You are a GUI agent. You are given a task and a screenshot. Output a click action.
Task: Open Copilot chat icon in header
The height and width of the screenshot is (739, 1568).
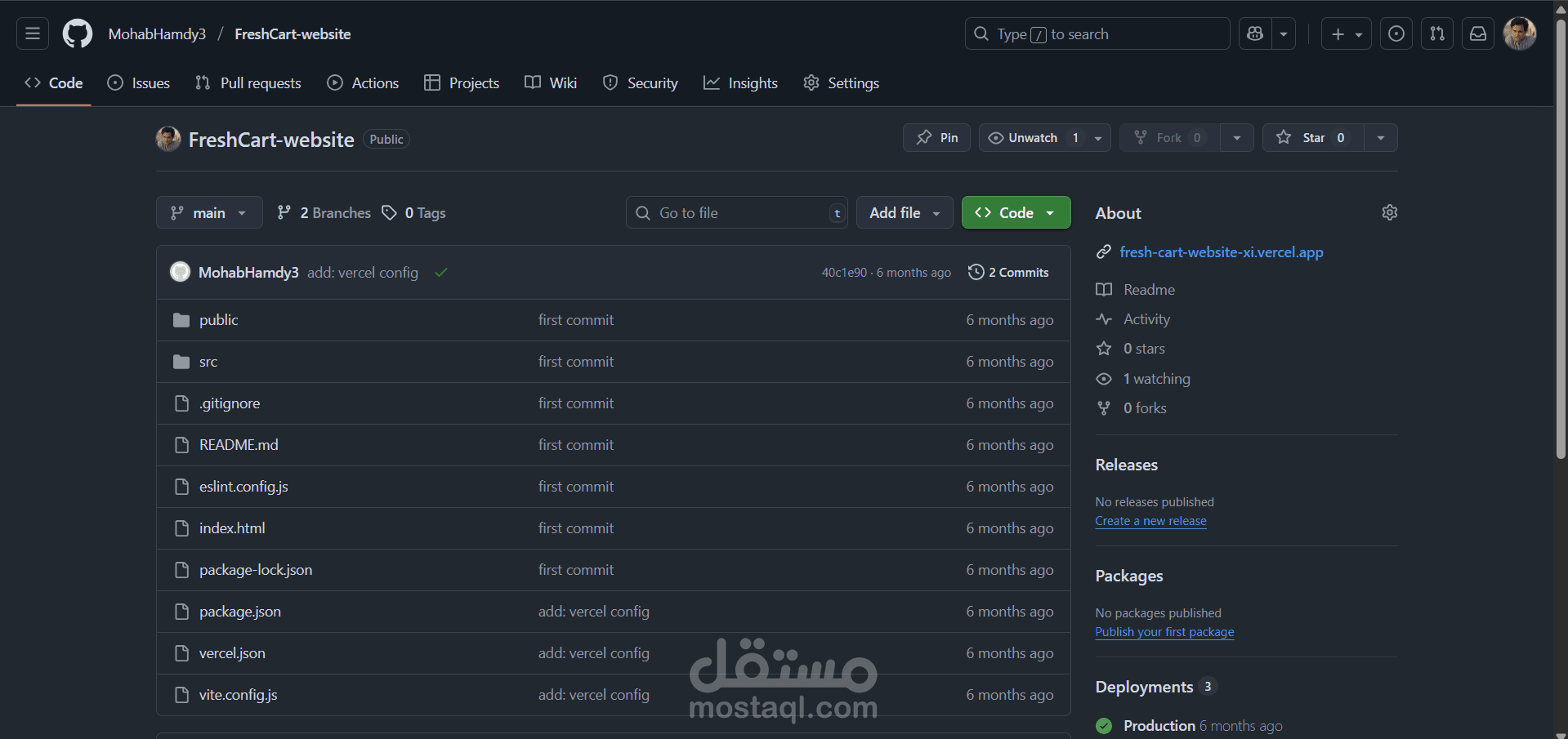[x=1256, y=33]
